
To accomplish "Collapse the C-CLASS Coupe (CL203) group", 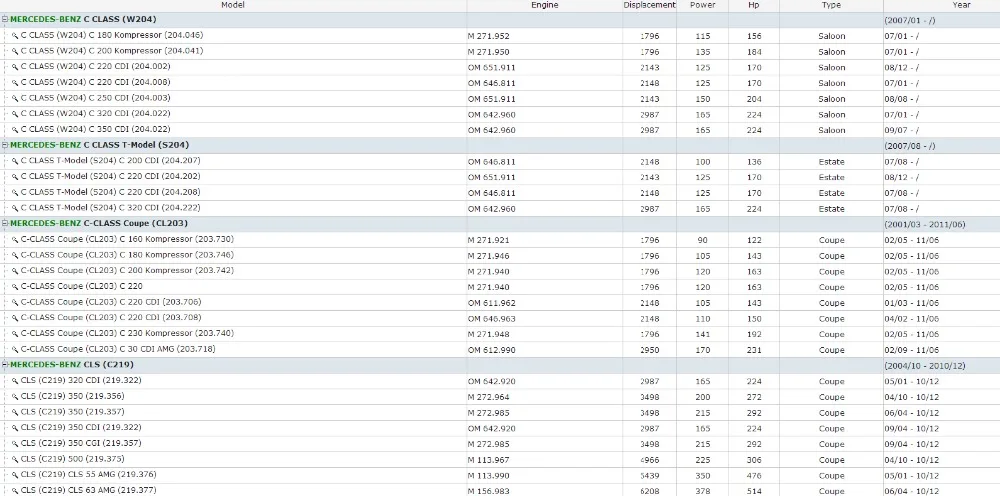I will (x=5, y=224).
